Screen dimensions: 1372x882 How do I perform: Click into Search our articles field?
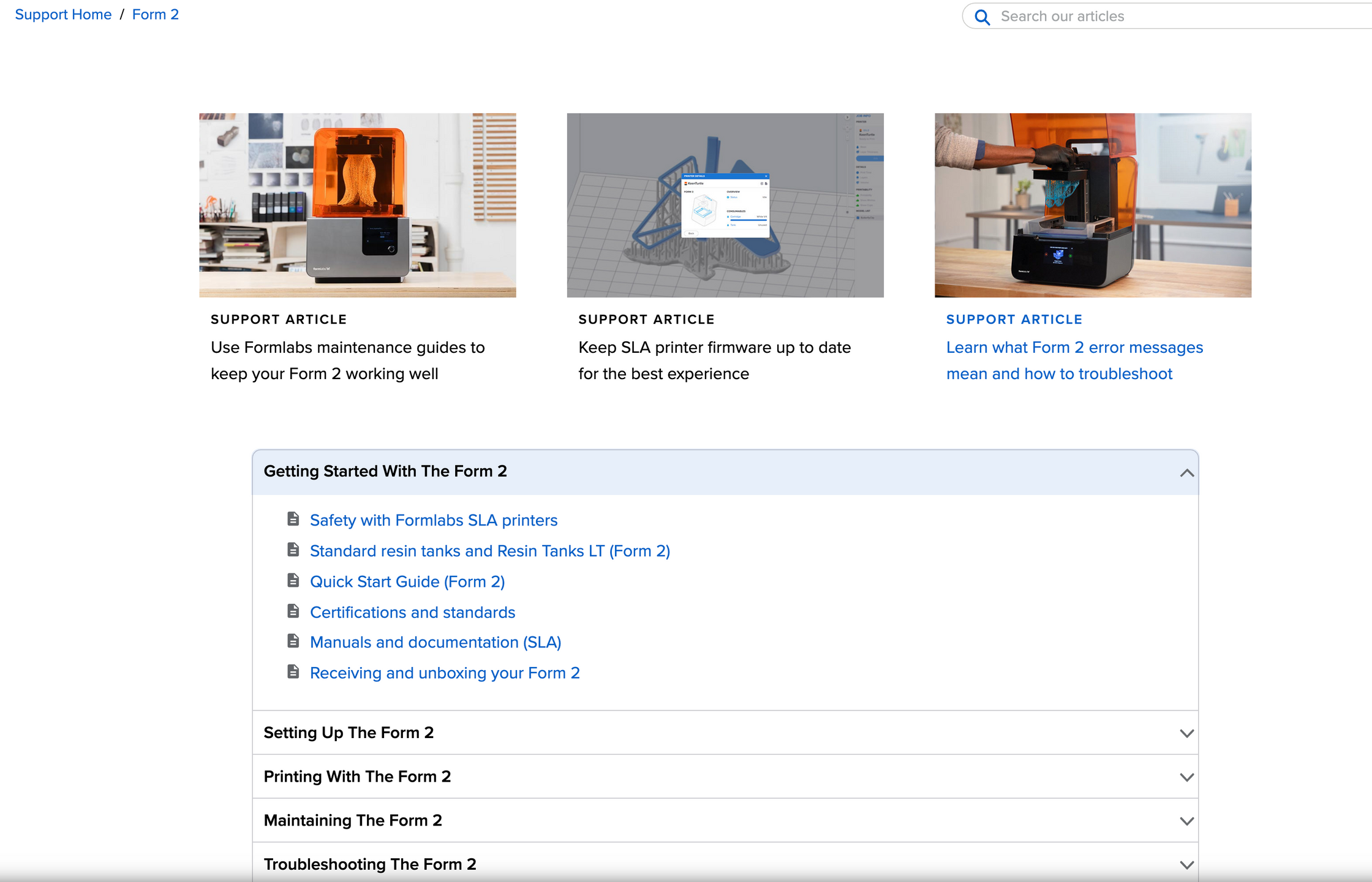[1164, 17]
